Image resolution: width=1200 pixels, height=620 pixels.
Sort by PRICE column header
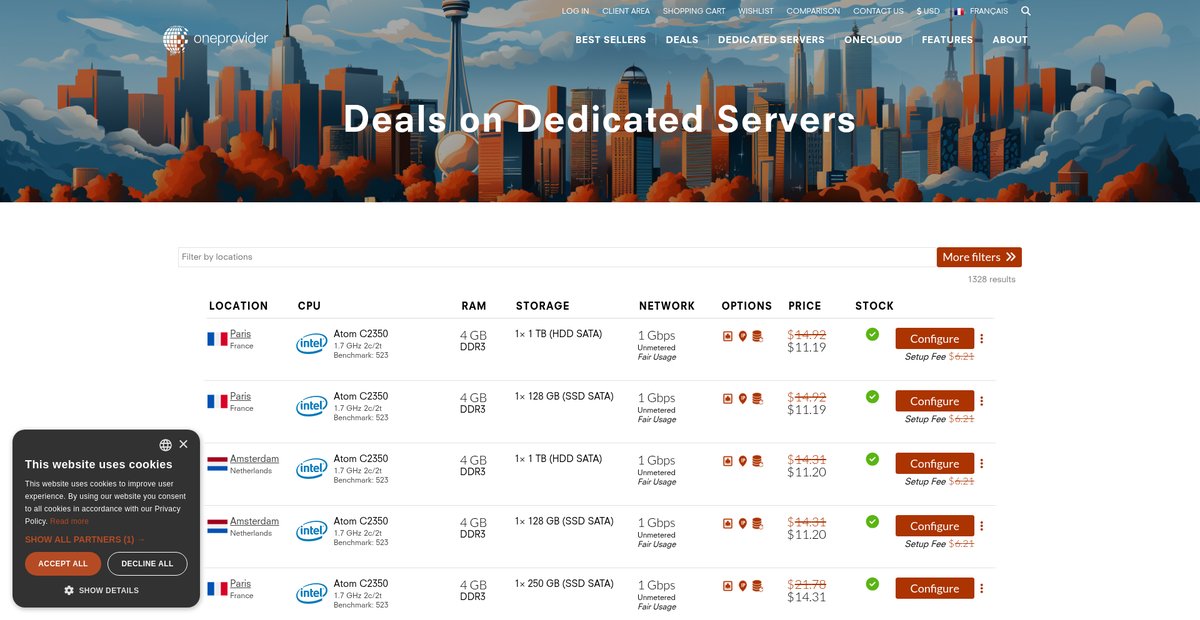click(x=804, y=306)
